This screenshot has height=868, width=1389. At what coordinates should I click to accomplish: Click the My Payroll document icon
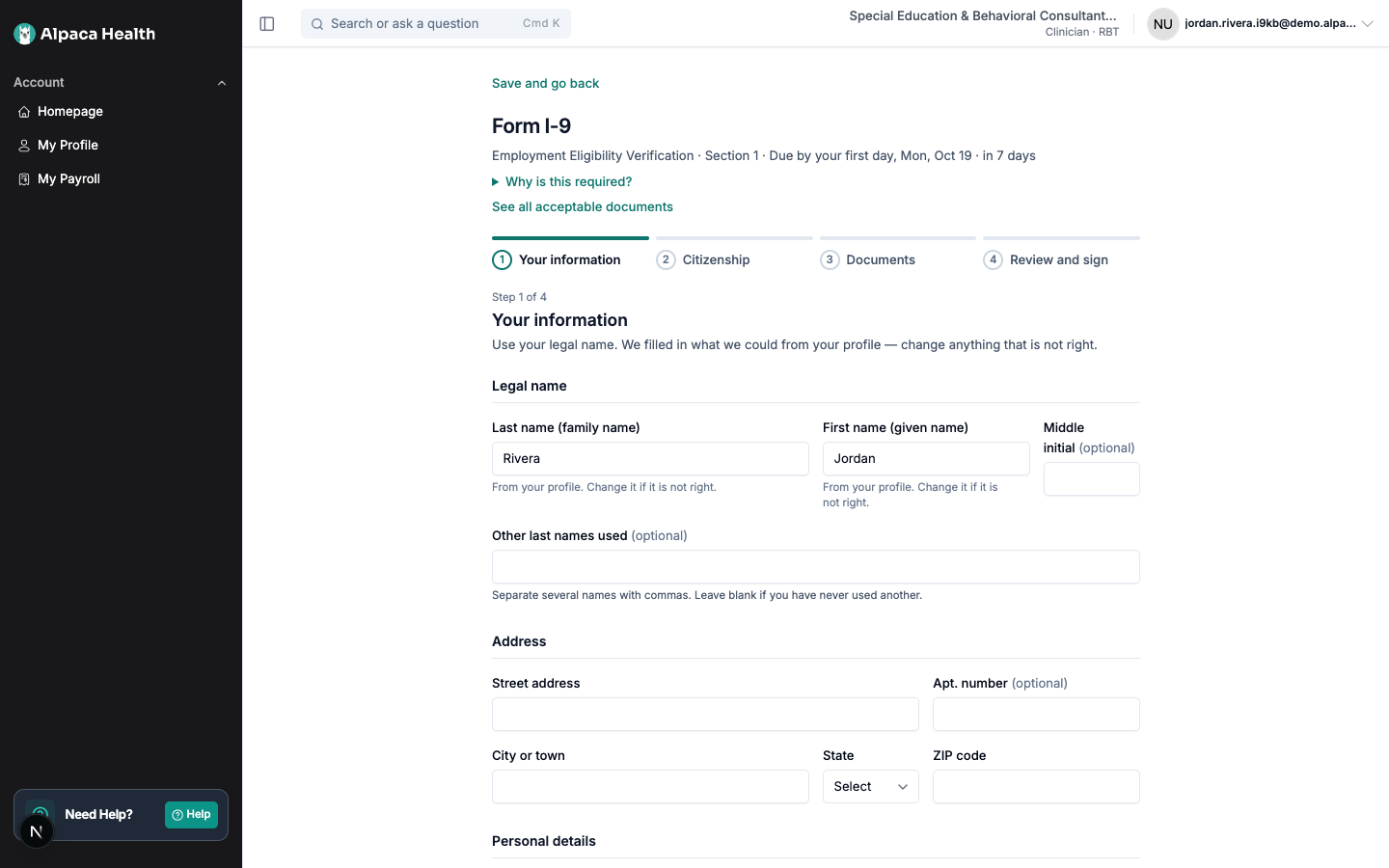tap(24, 179)
